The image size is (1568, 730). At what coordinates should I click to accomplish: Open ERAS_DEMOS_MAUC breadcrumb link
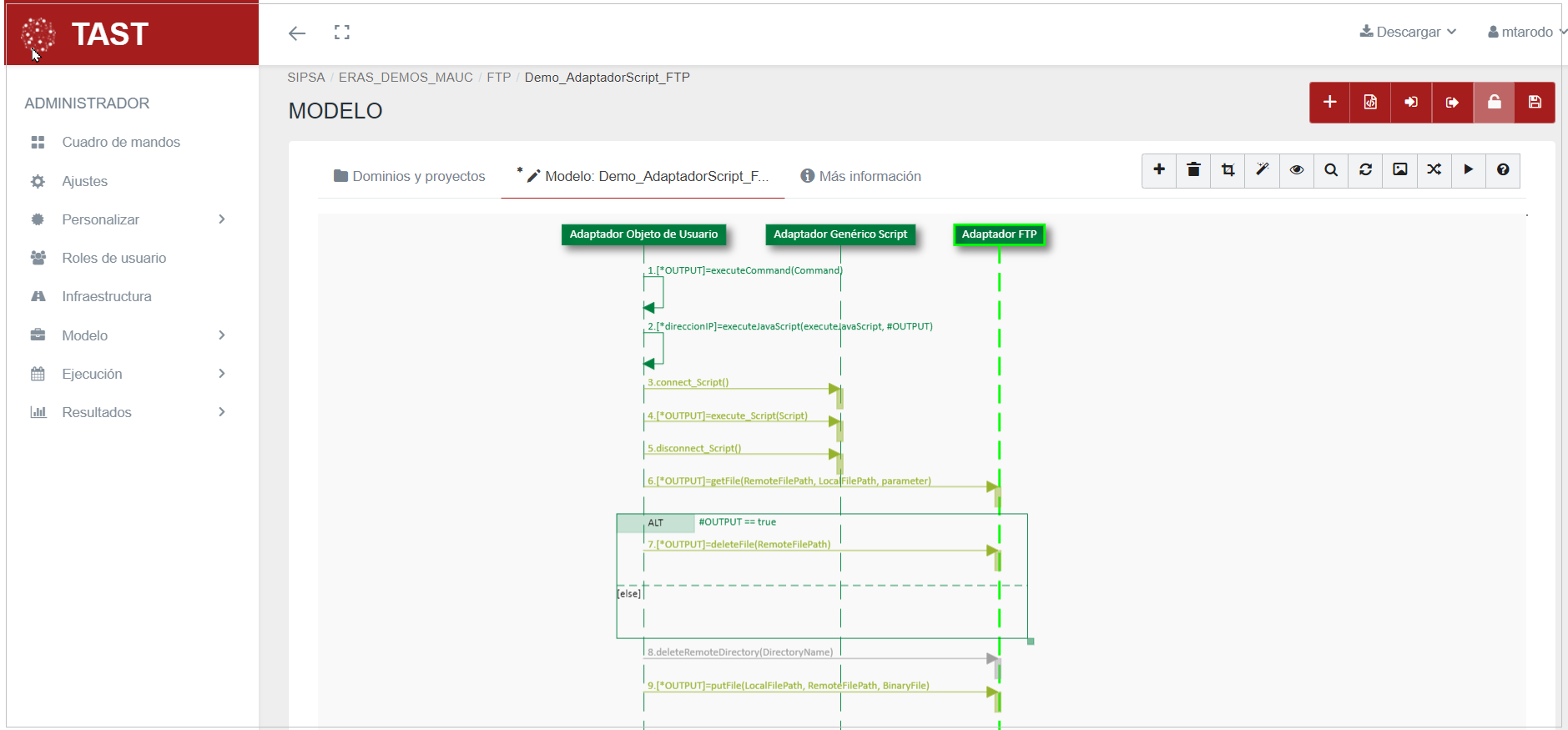point(406,78)
